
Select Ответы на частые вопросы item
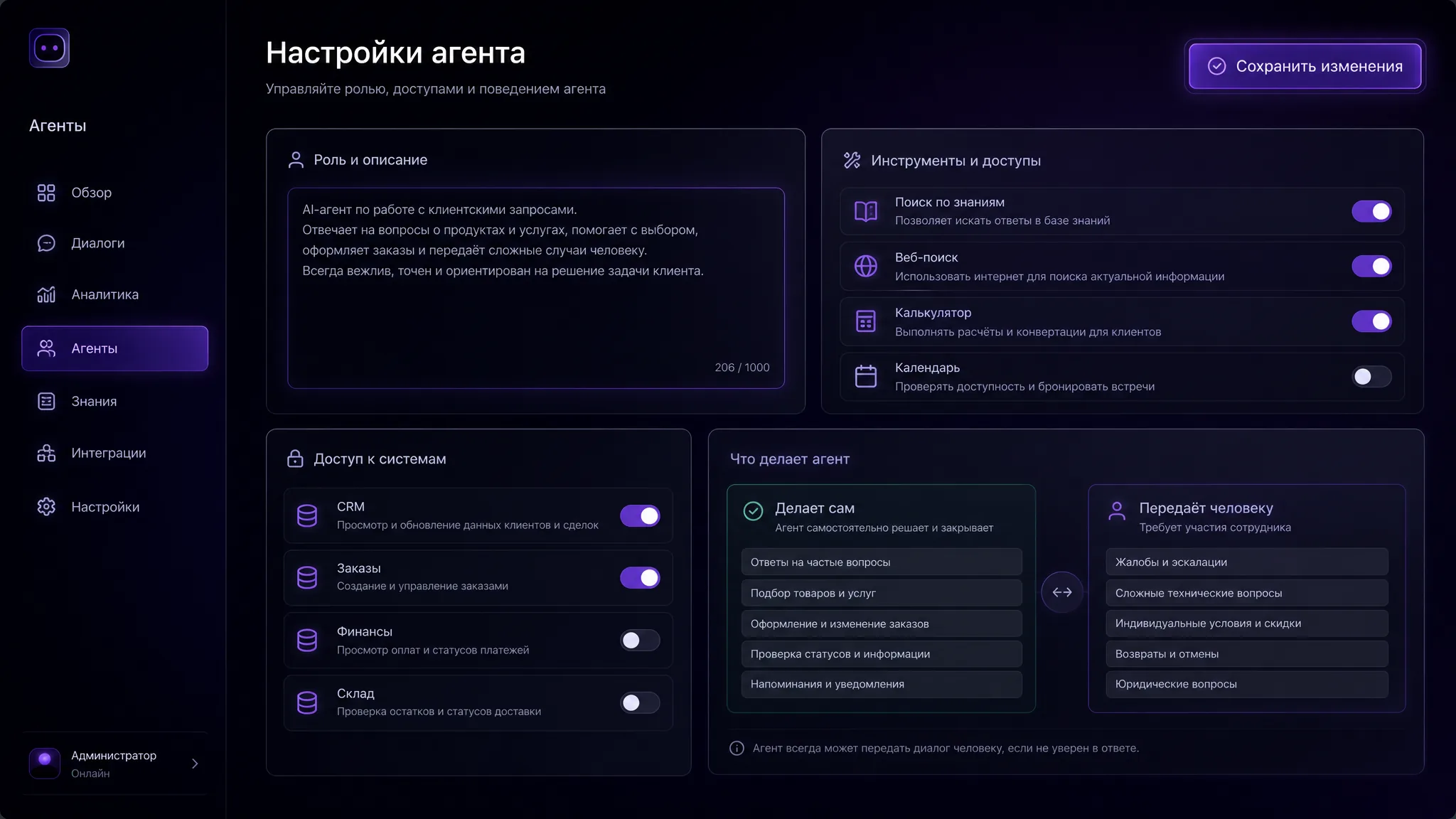click(882, 562)
